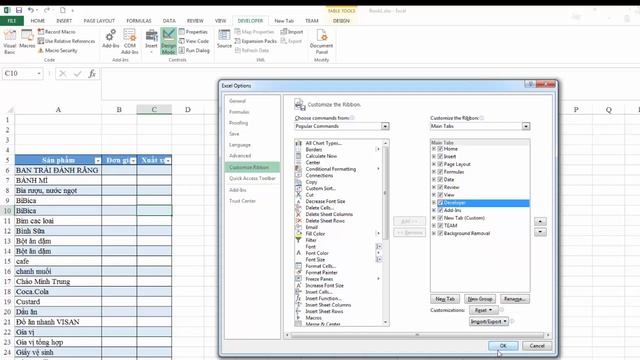Screen dimensions: 640x360
Task: Click View Code in Controls group
Action: (x=194, y=41)
